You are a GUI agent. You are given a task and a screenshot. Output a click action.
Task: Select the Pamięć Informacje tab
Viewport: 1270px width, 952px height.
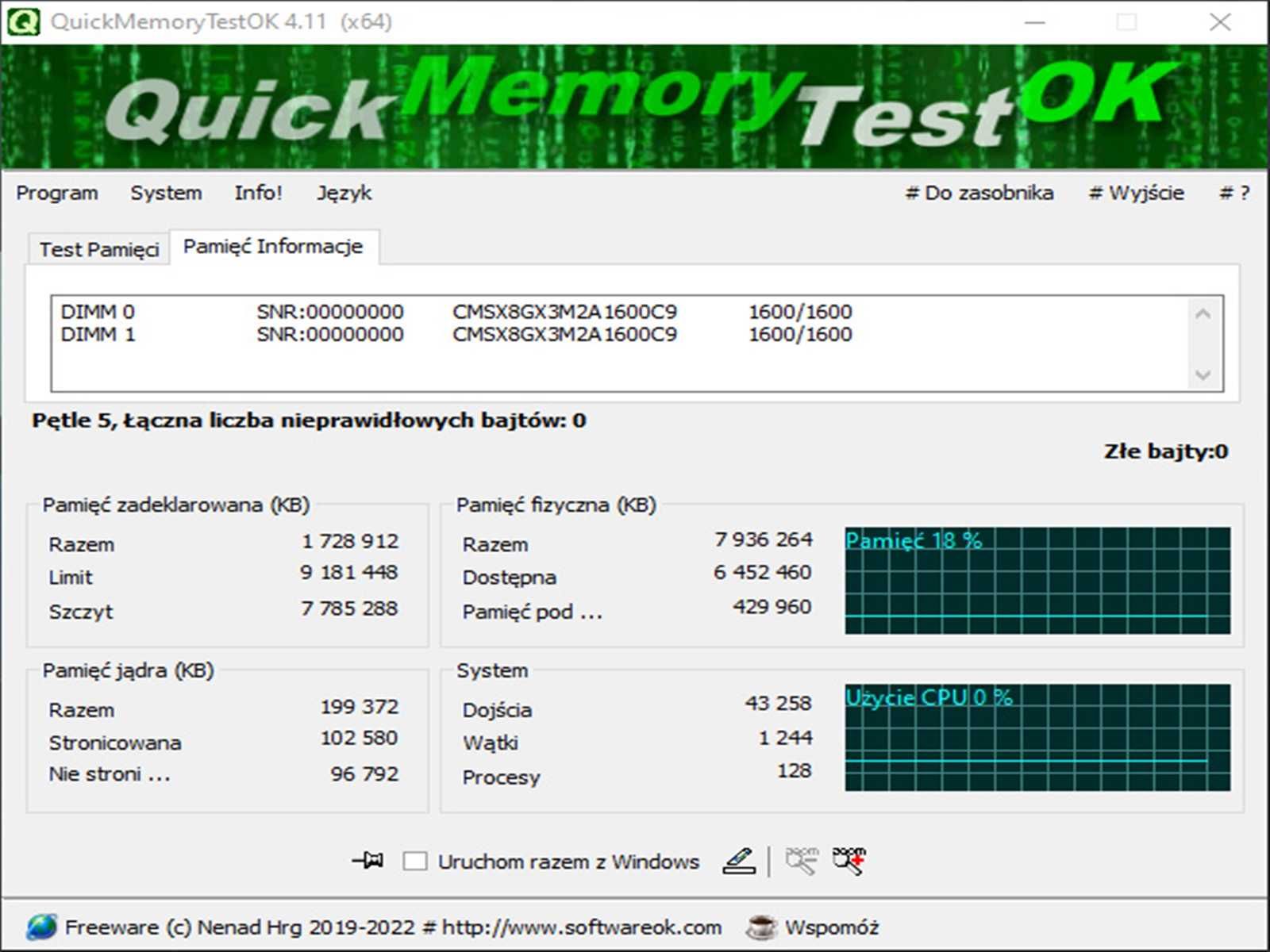click(273, 247)
